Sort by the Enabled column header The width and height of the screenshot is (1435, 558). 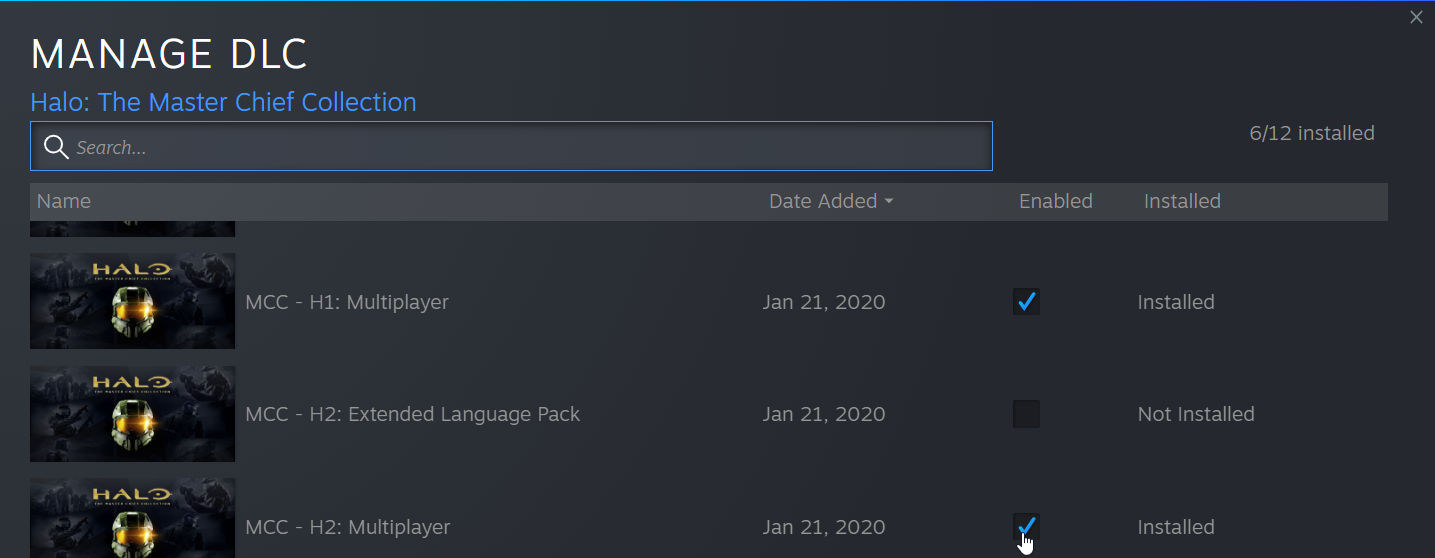pyautogui.click(x=1055, y=201)
